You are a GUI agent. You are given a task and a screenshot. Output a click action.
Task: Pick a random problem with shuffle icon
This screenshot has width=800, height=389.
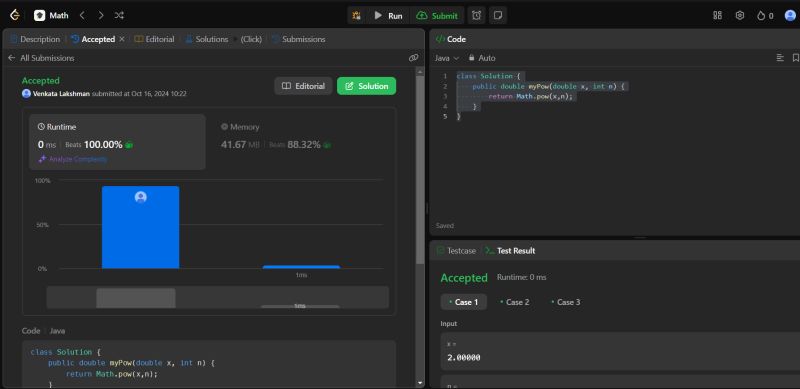[x=119, y=15]
